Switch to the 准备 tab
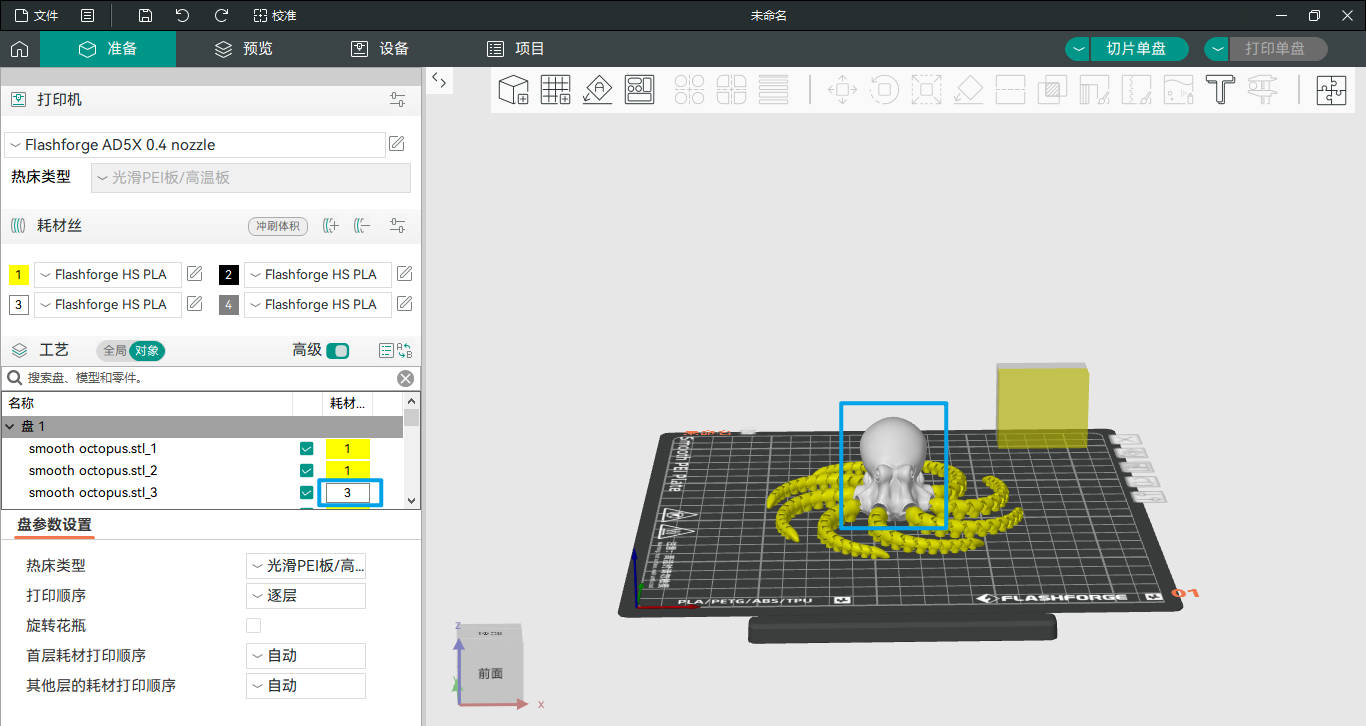The height and width of the screenshot is (726, 1366). [108, 49]
